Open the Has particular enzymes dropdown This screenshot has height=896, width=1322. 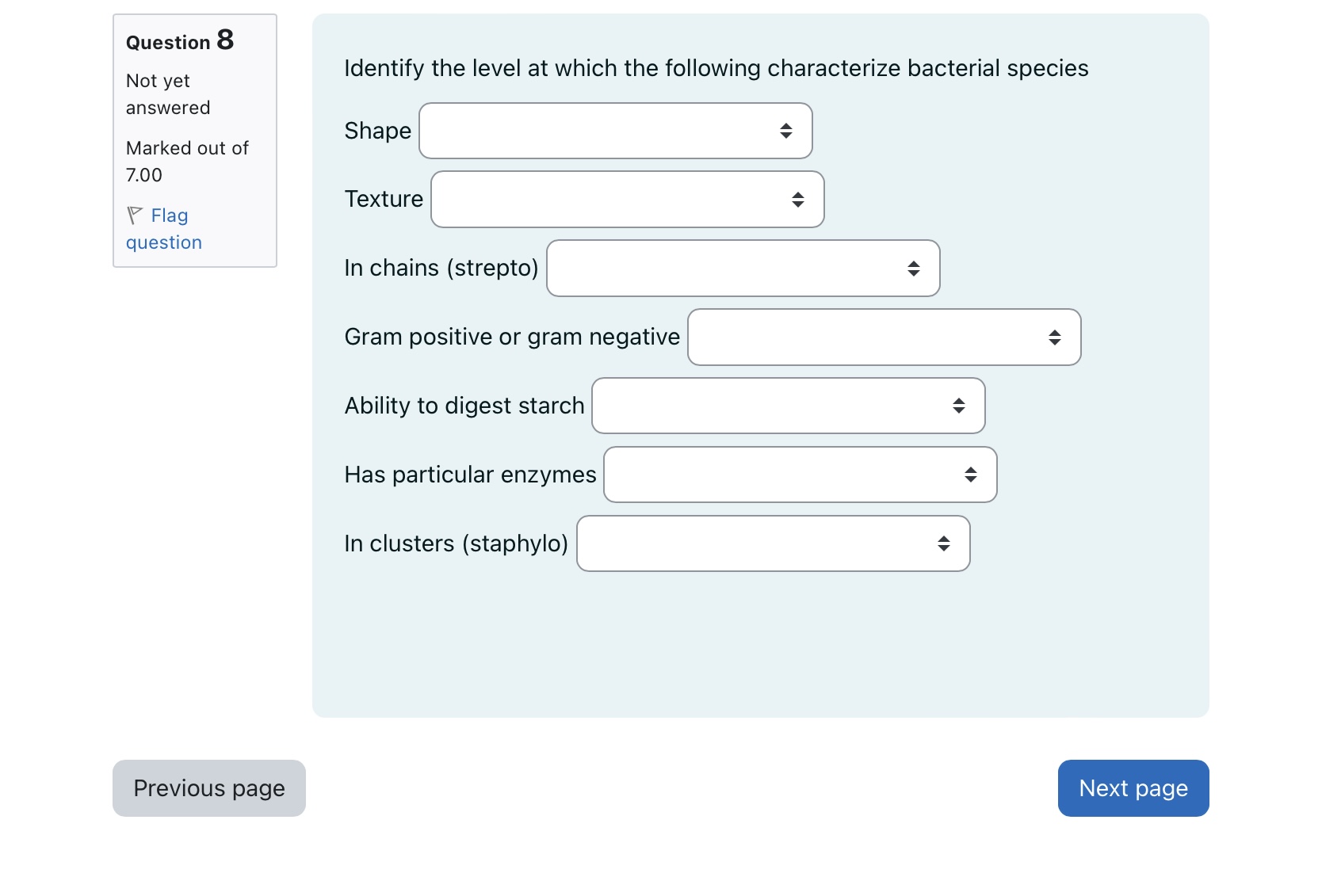(800, 475)
